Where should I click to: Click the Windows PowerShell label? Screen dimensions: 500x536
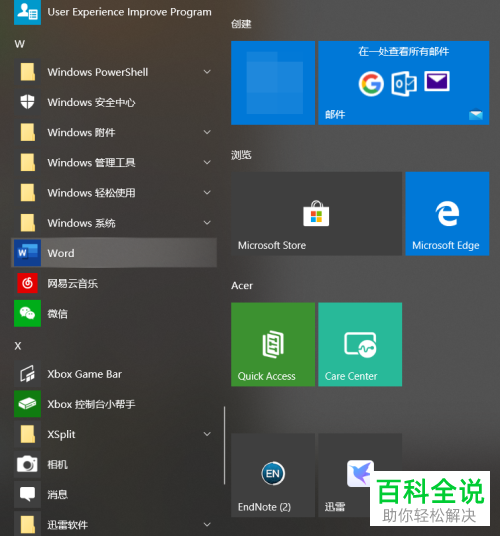pos(98,72)
